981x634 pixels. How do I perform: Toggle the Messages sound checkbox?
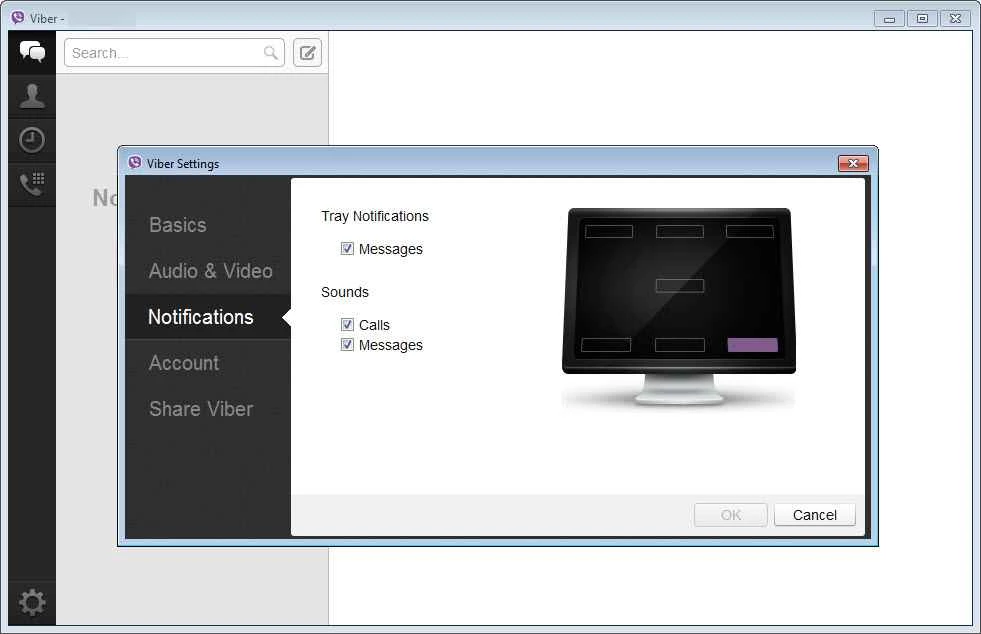(x=347, y=345)
